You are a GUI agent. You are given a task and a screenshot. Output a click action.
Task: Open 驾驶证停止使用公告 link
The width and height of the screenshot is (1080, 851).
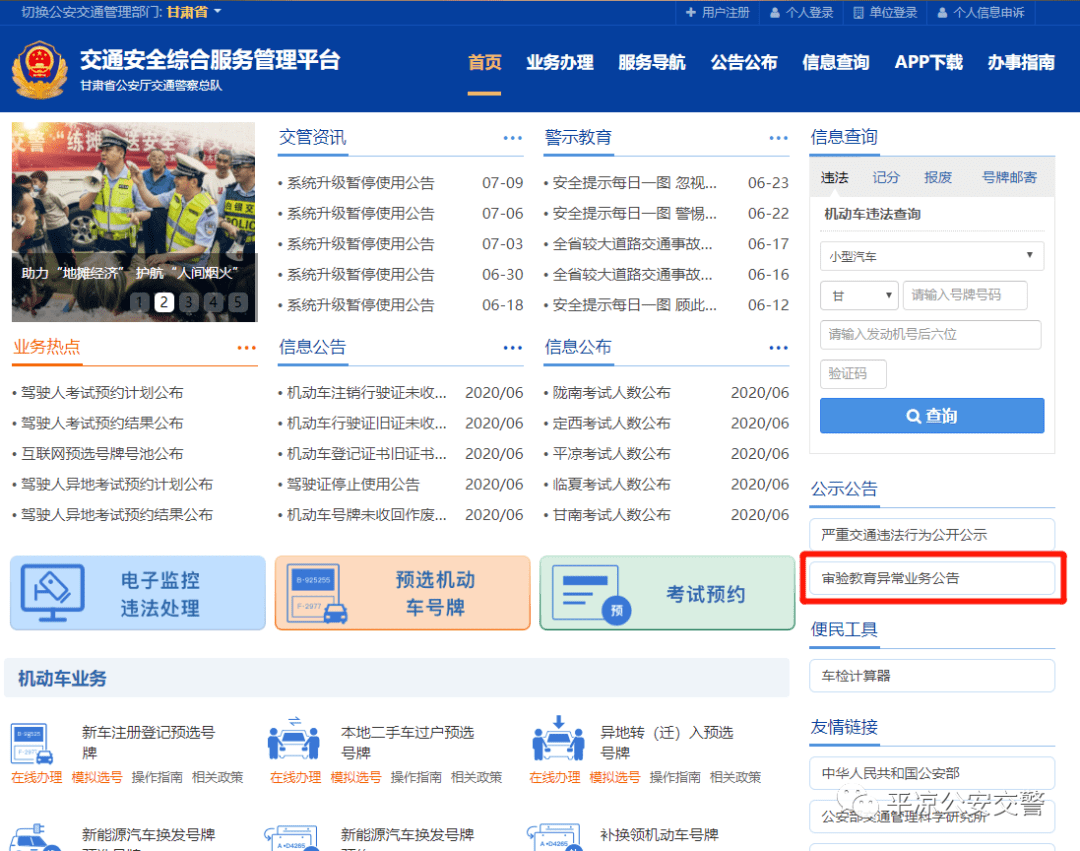[353, 485]
